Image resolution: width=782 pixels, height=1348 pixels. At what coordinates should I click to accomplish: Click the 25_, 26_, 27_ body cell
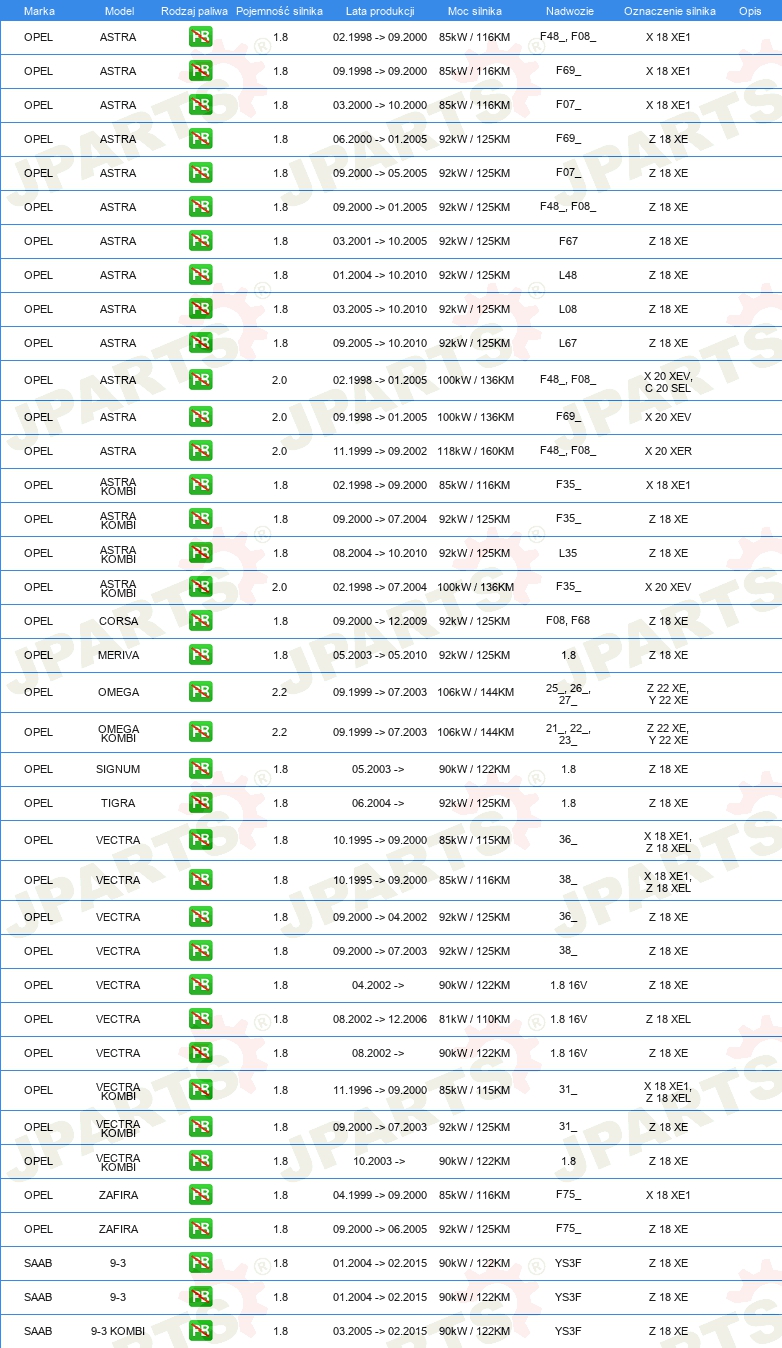click(568, 694)
